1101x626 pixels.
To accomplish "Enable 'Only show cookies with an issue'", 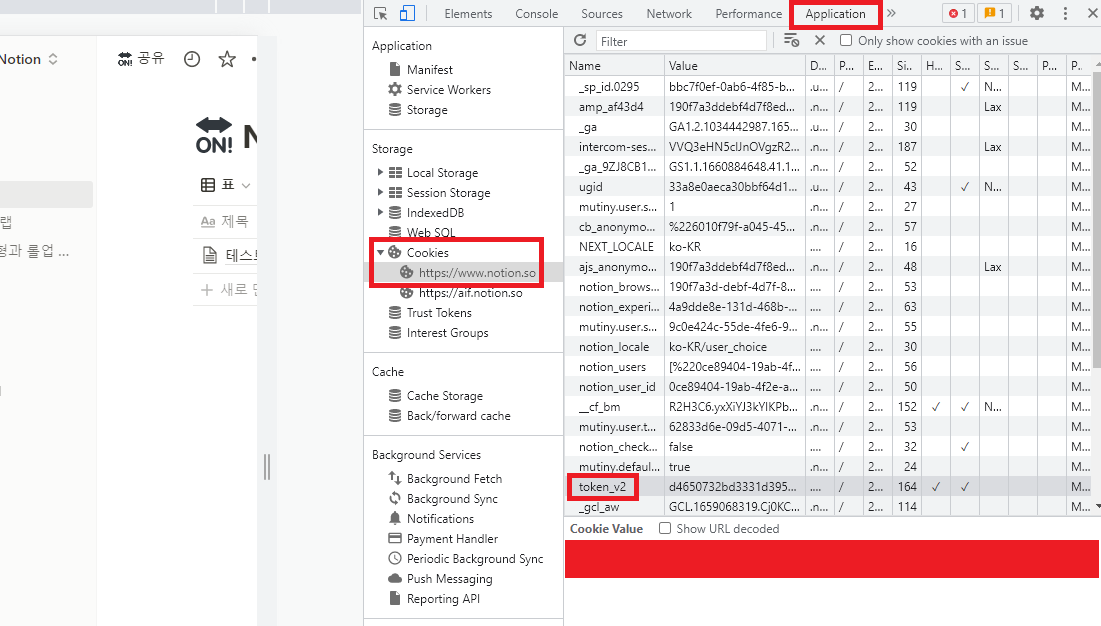I will point(846,41).
